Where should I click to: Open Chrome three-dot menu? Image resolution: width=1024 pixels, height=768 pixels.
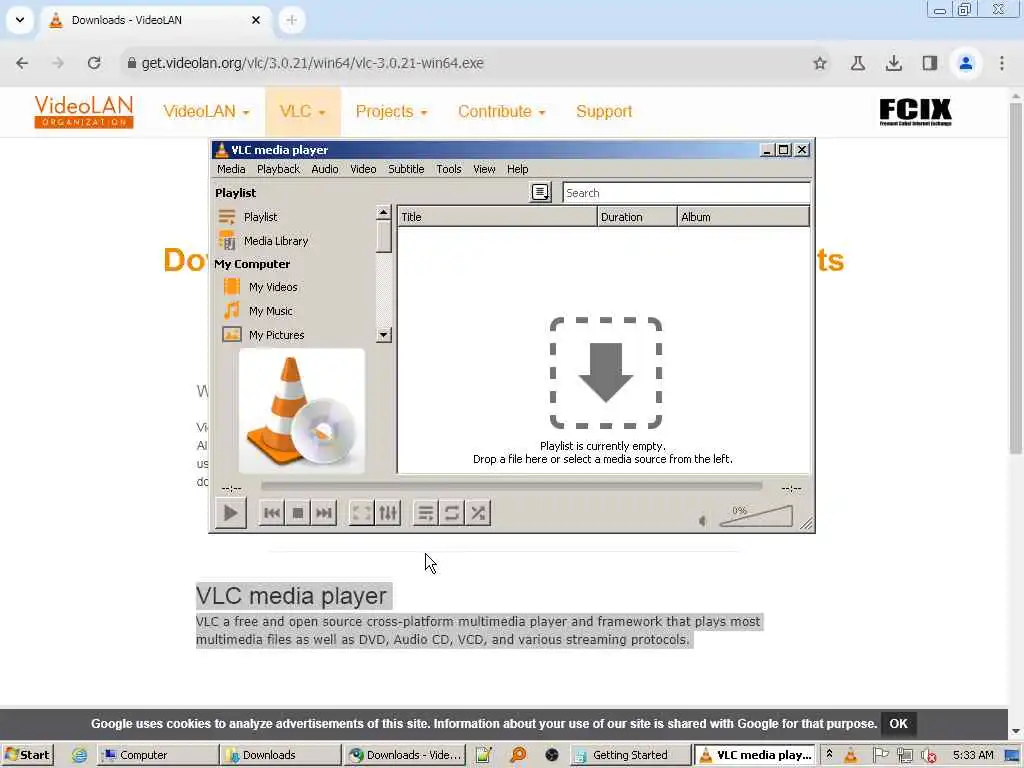[x=1002, y=63]
